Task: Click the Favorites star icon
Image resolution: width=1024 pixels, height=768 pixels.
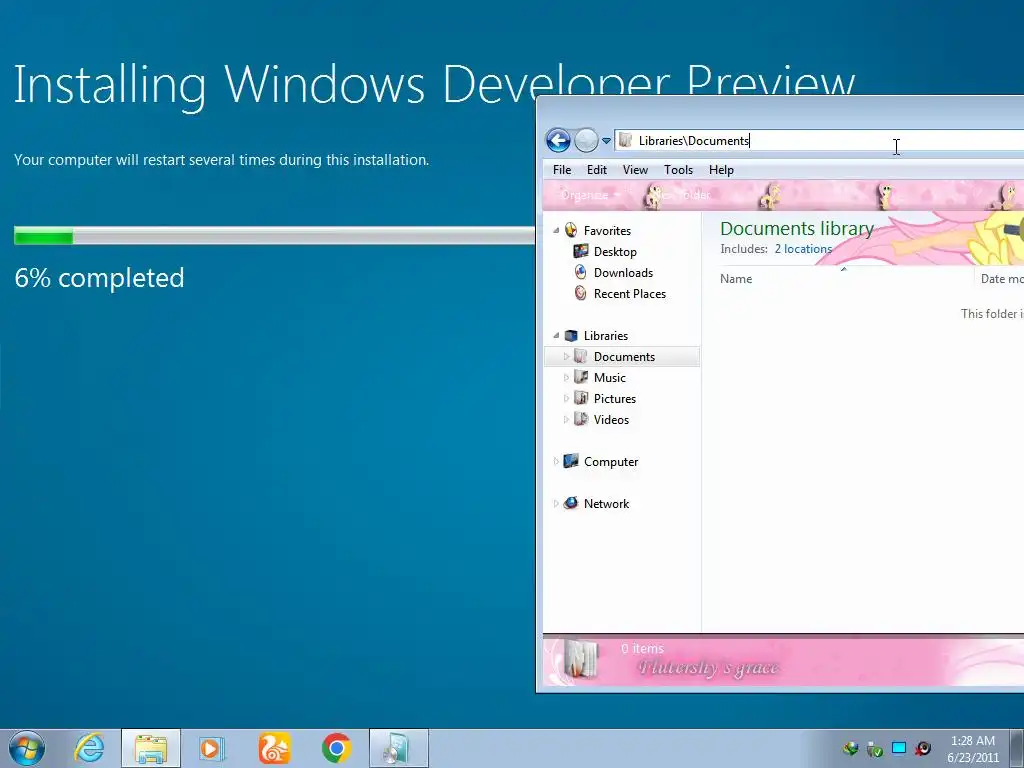Action: (x=571, y=230)
